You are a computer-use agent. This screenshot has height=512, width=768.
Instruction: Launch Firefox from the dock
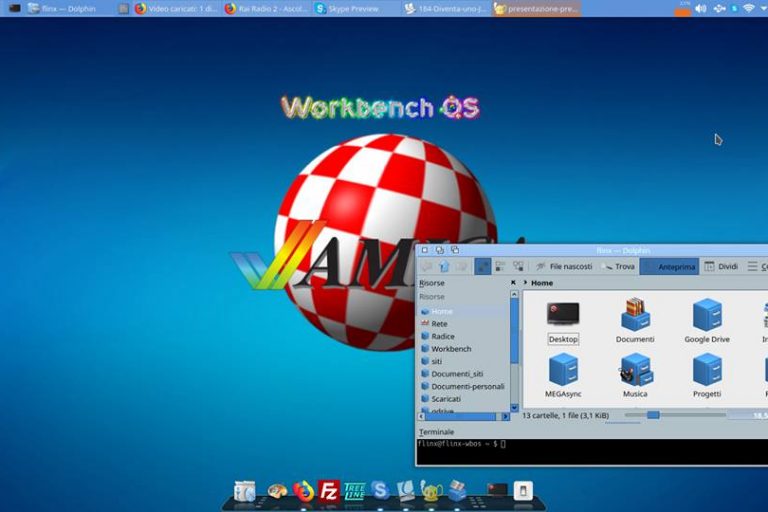tap(303, 490)
